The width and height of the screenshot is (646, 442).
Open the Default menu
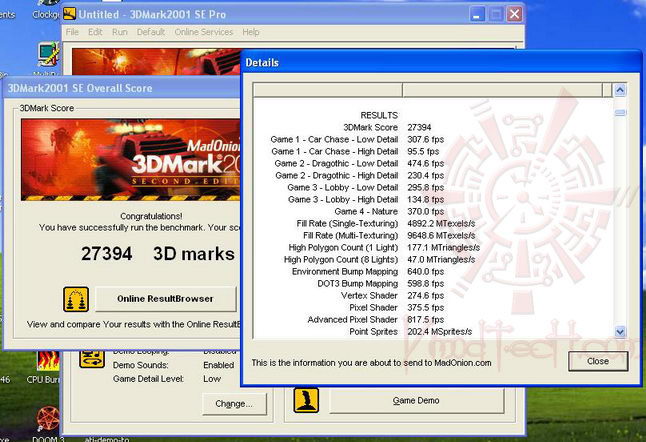[x=151, y=32]
